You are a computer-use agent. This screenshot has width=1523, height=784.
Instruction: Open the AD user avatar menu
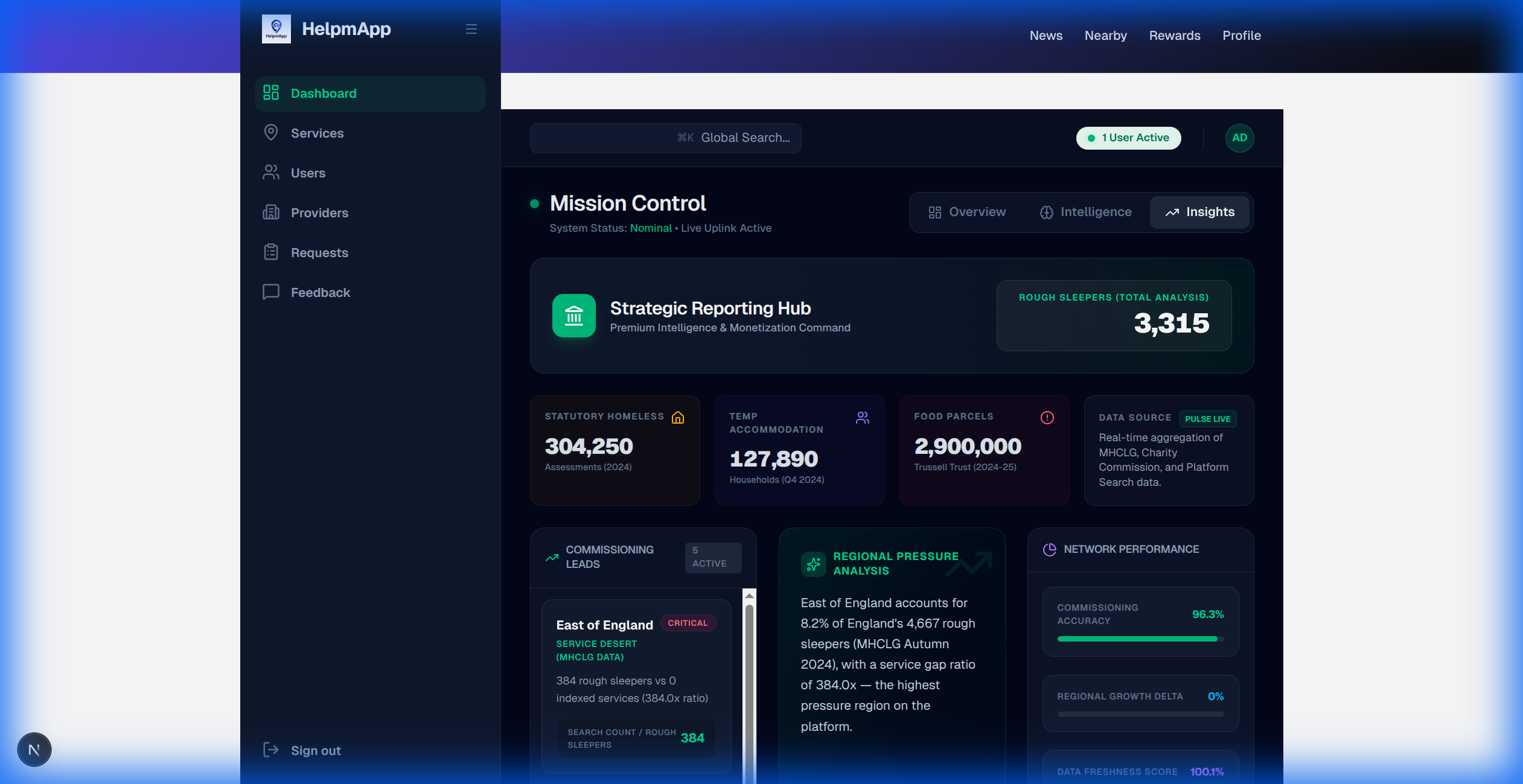click(1239, 138)
